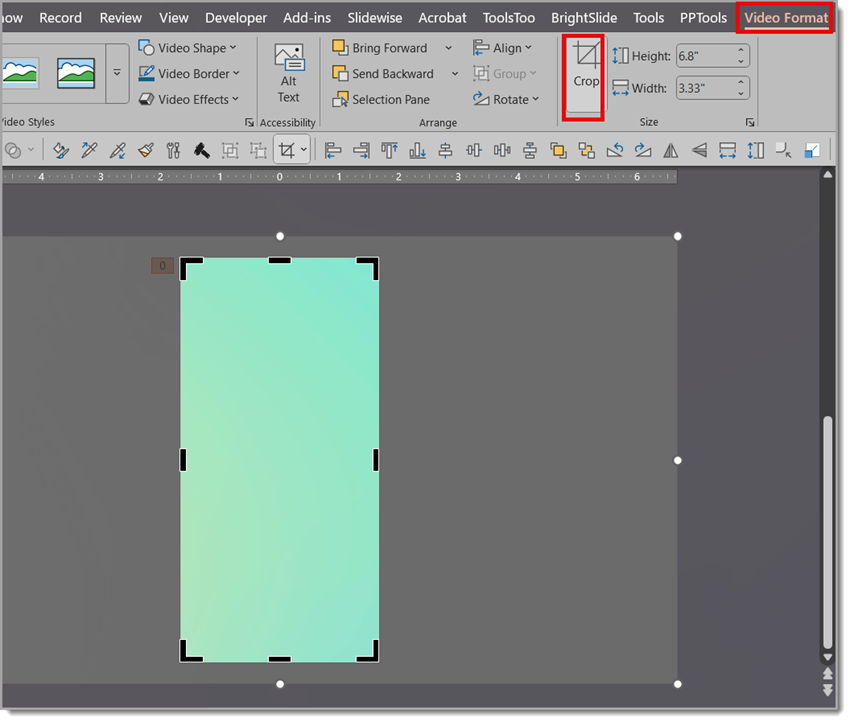Click the Same Height toolbar icon
This screenshot has height=722, width=850.
click(755, 150)
